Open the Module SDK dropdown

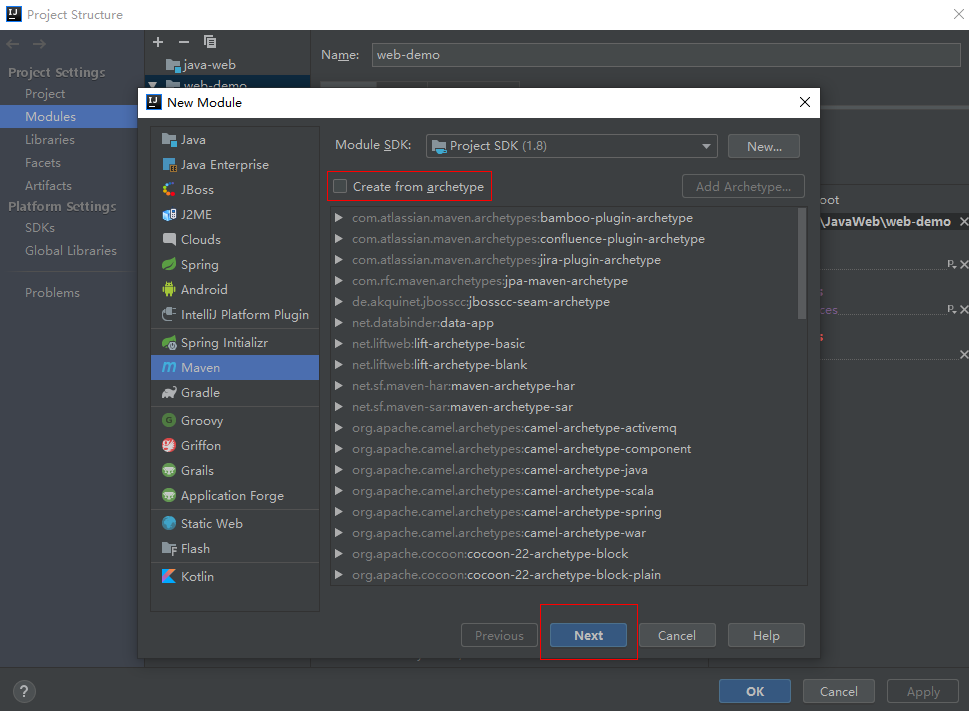pos(572,146)
